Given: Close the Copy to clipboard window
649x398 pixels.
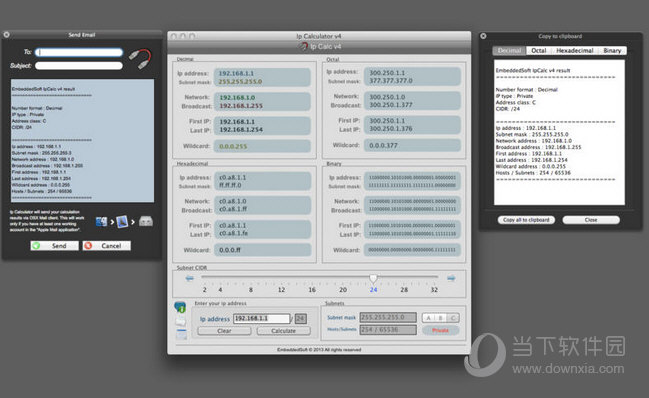Looking at the screenshot, I should [483, 36].
